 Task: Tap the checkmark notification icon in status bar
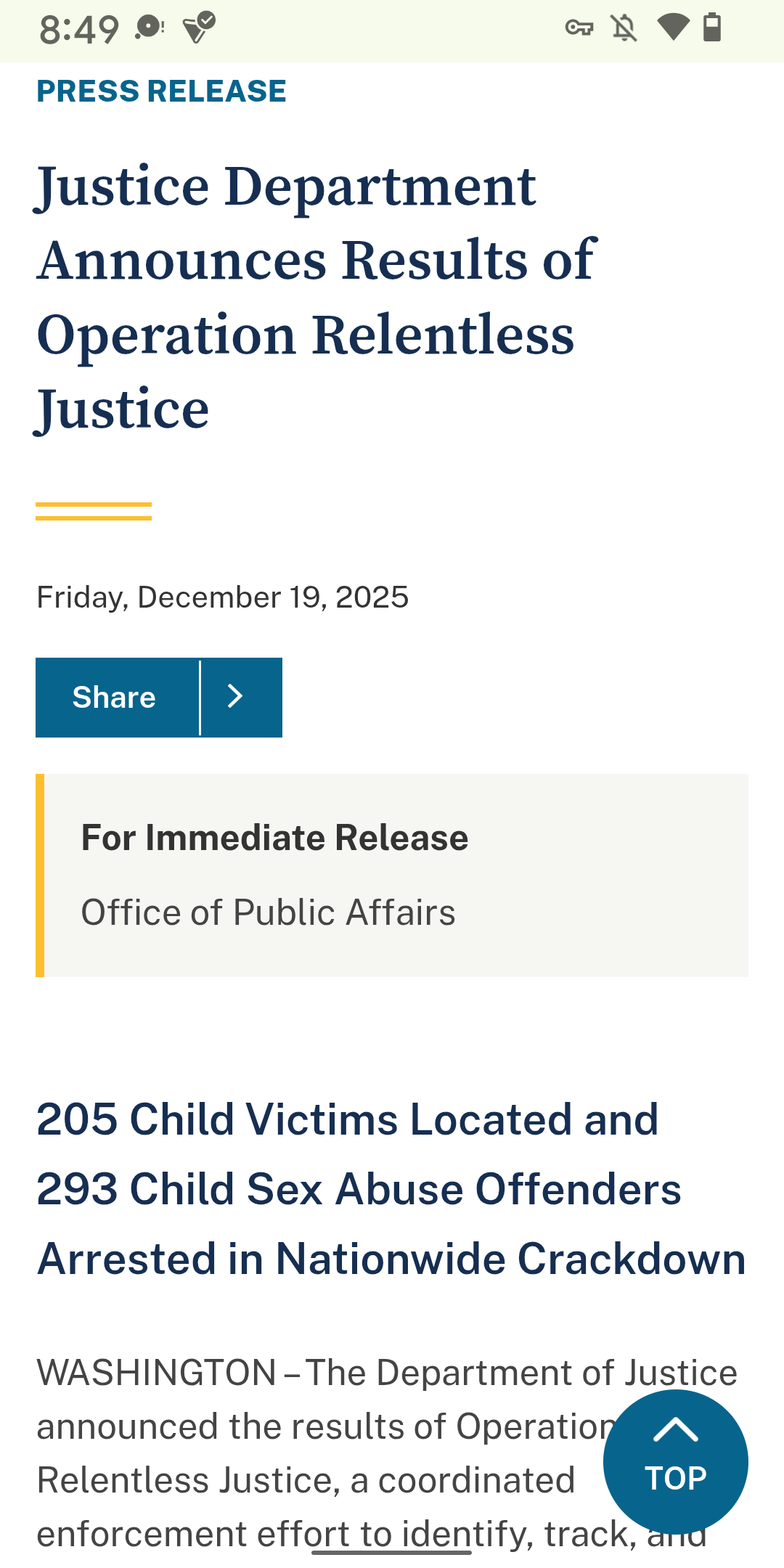point(199,28)
